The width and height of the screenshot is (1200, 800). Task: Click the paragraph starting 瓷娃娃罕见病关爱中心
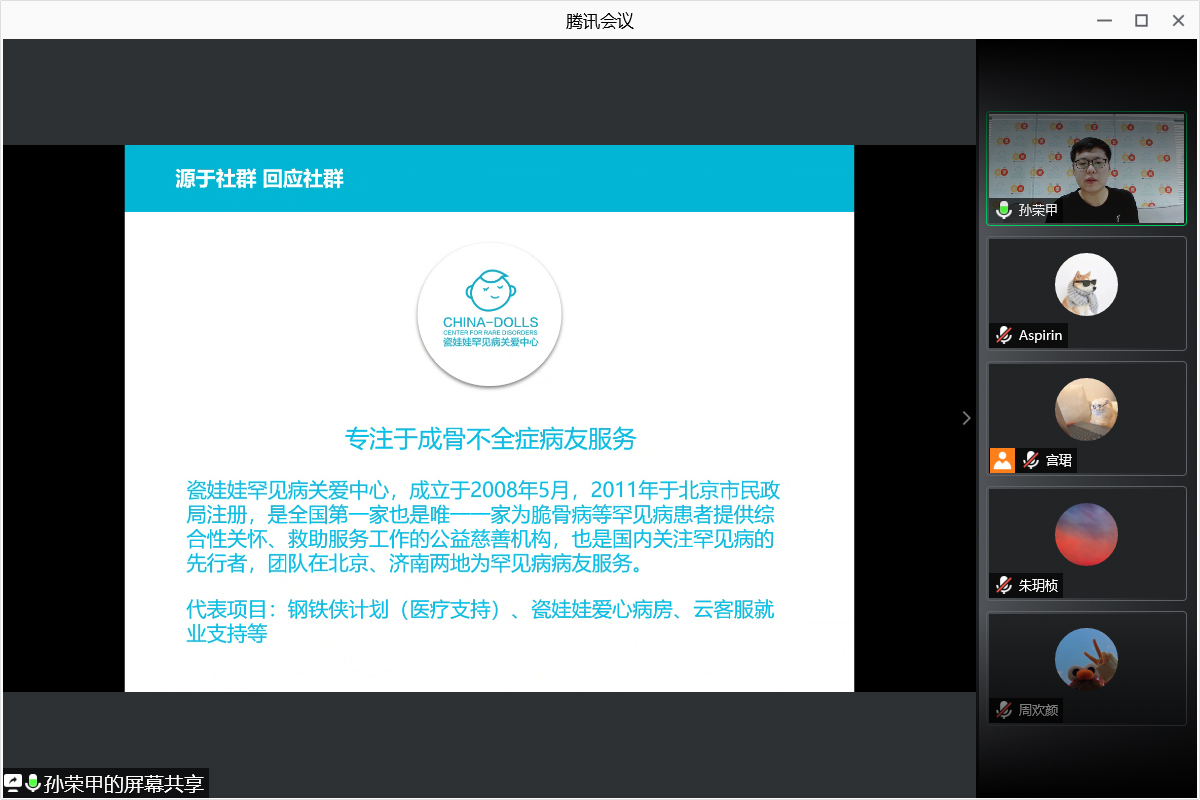[x=483, y=527]
